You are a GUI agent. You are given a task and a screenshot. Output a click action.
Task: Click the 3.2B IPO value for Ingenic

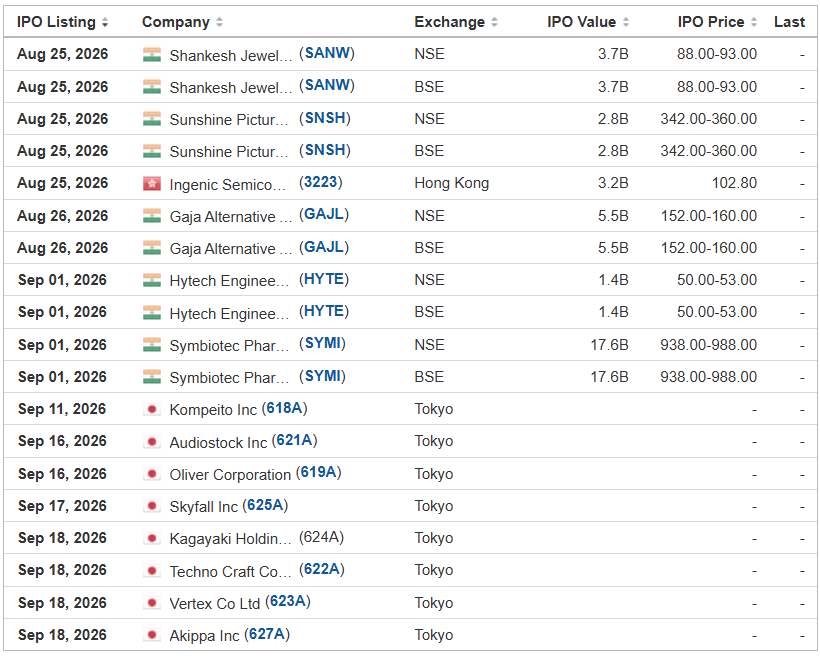pos(613,183)
